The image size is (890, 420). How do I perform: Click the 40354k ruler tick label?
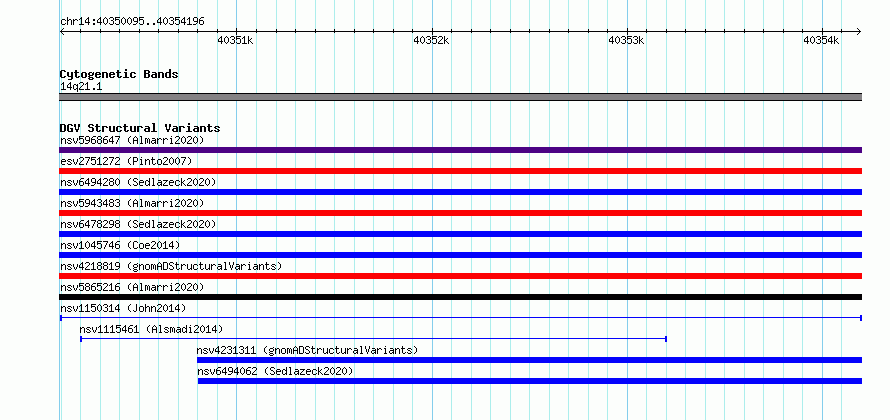coord(821,40)
